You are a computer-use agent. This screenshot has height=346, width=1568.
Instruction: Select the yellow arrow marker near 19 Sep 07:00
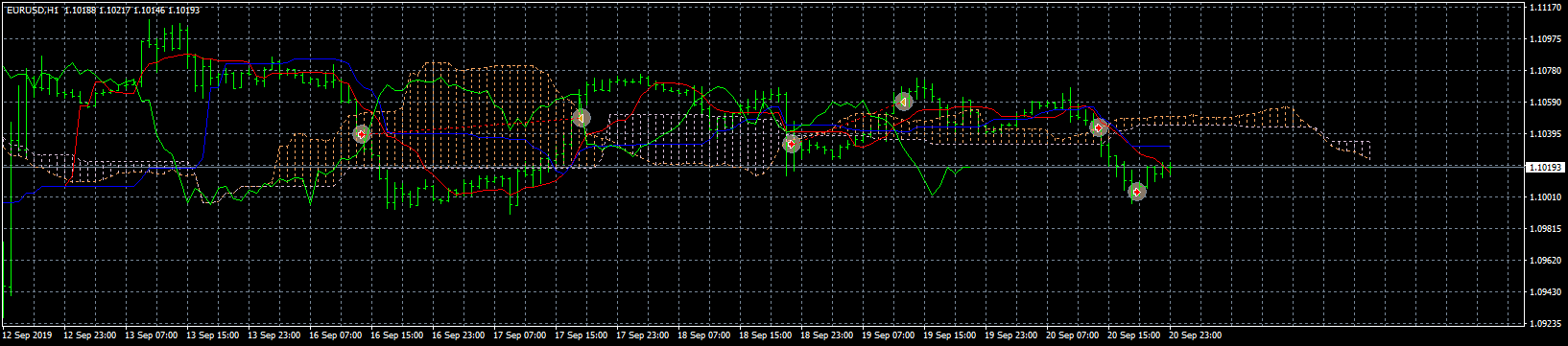(903, 101)
